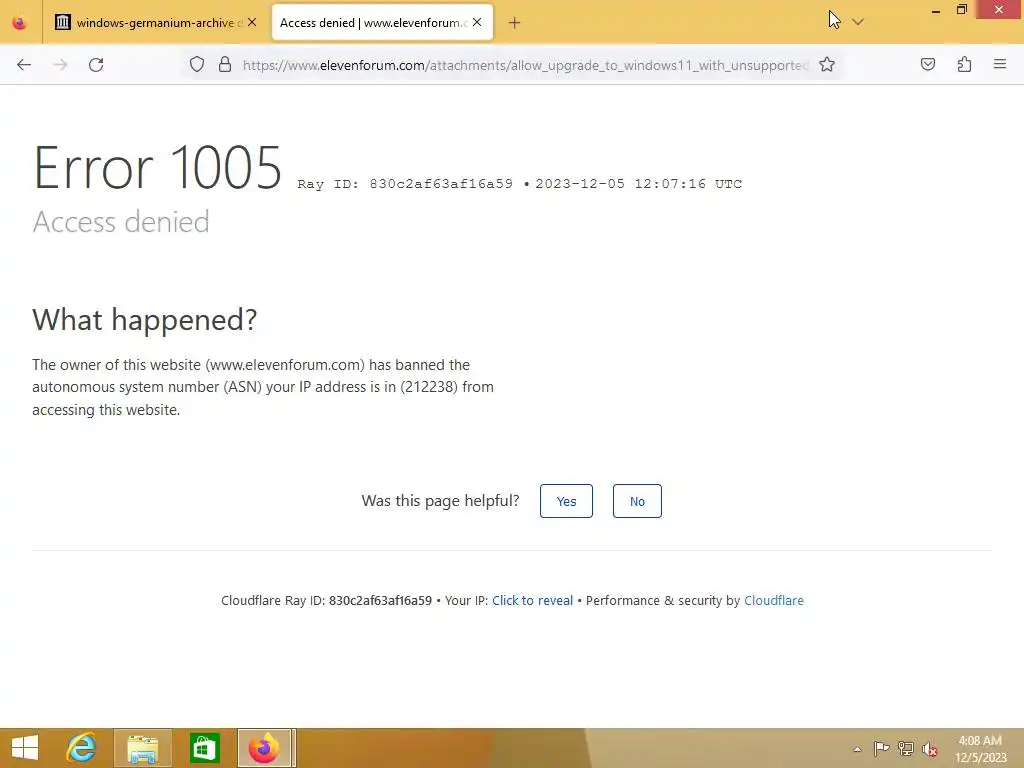Click the muted volume tray icon

930,749
